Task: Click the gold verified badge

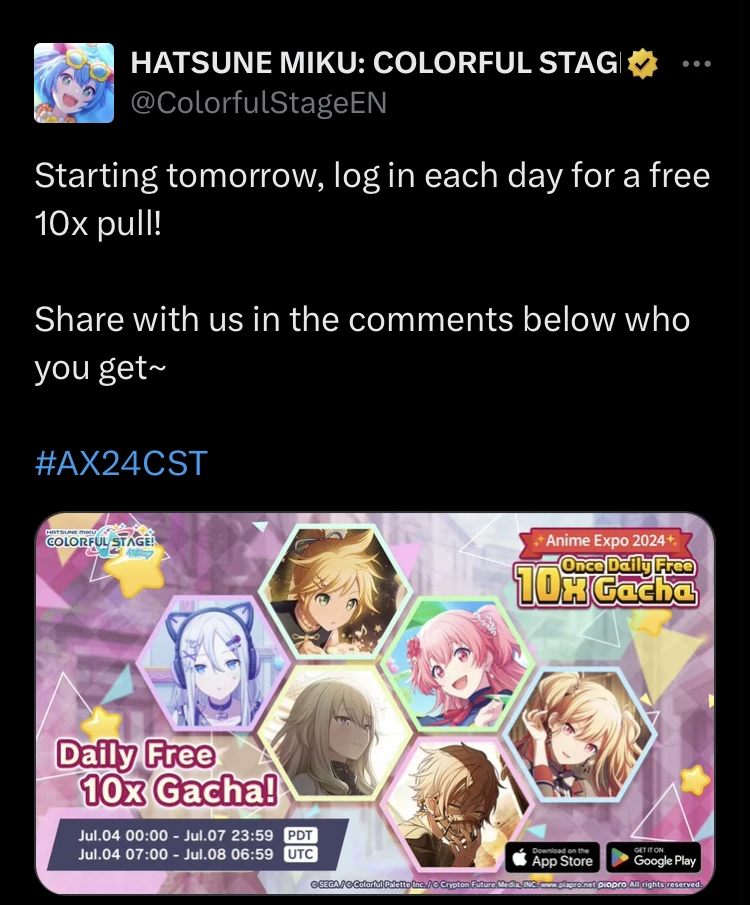Action: click(x=643, y=63)
